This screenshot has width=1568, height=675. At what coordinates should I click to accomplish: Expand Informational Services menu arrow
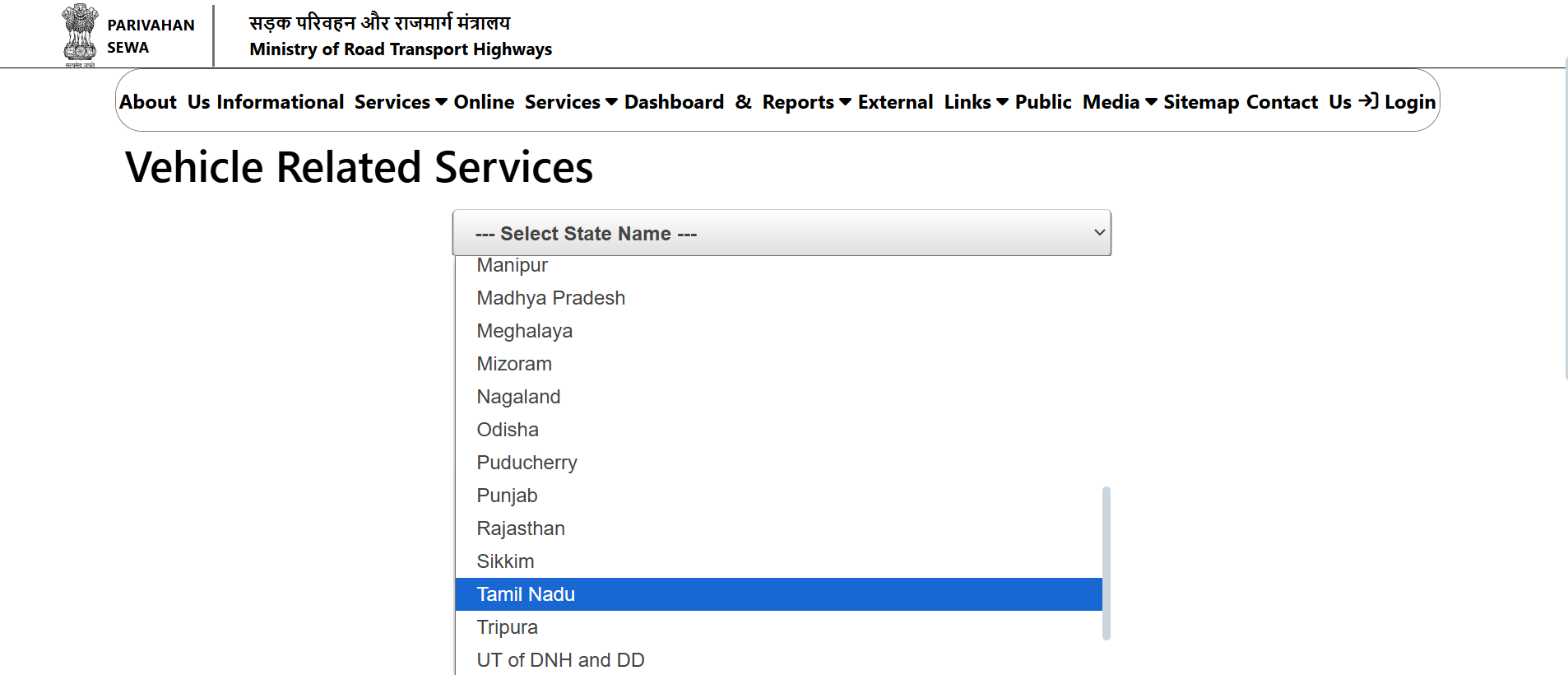[442, 102]
